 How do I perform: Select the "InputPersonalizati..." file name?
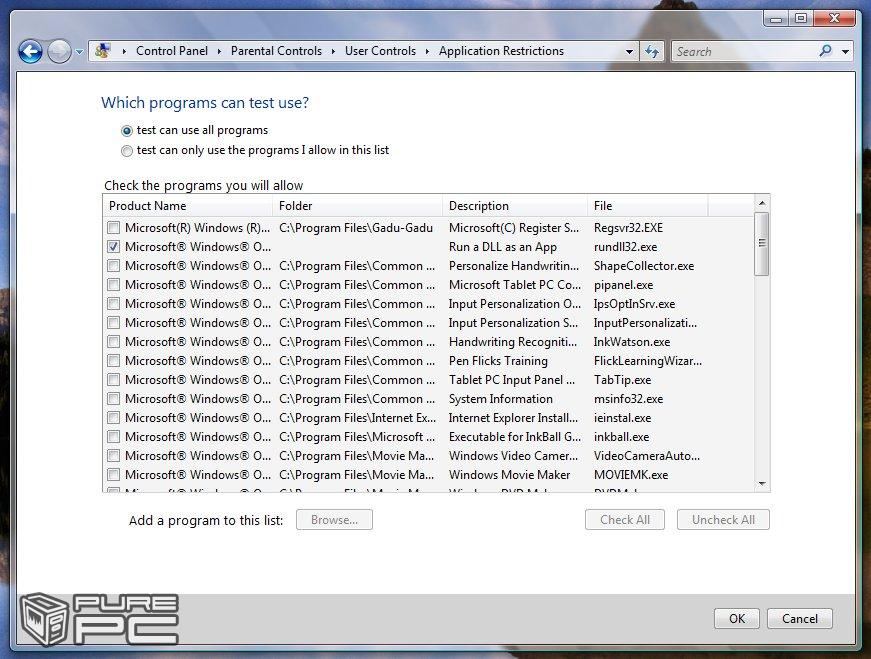point(645,323)
